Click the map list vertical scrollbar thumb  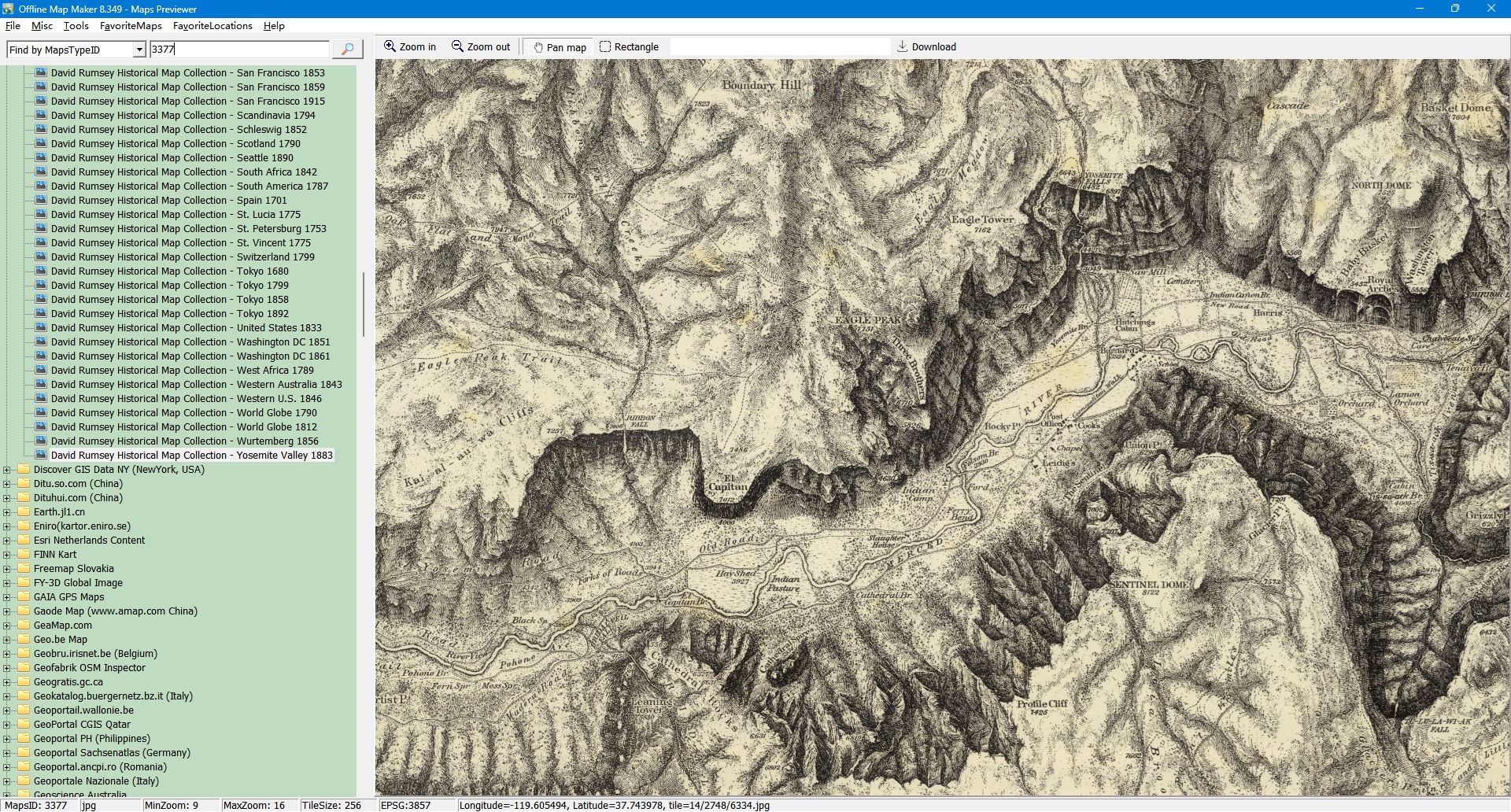tap(363, 304)
